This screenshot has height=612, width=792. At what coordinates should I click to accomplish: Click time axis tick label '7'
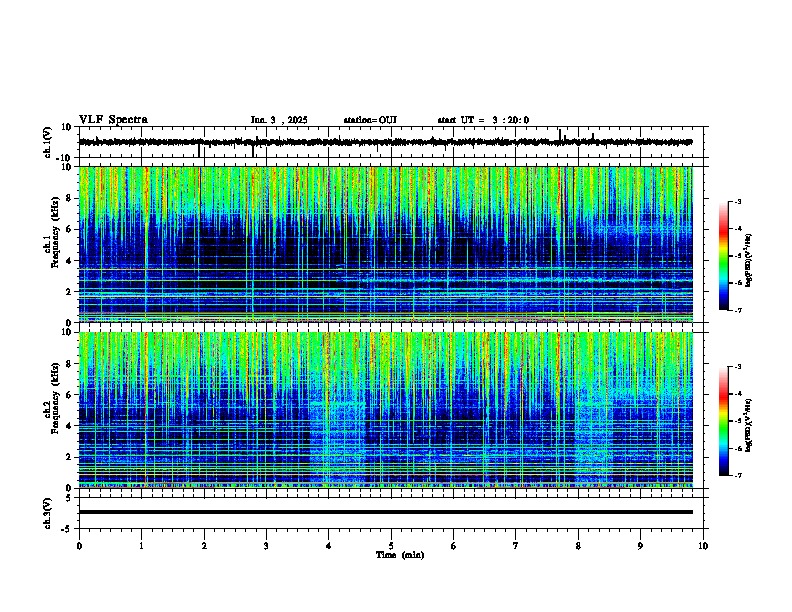pyautogui.click(x=516, y=546)
